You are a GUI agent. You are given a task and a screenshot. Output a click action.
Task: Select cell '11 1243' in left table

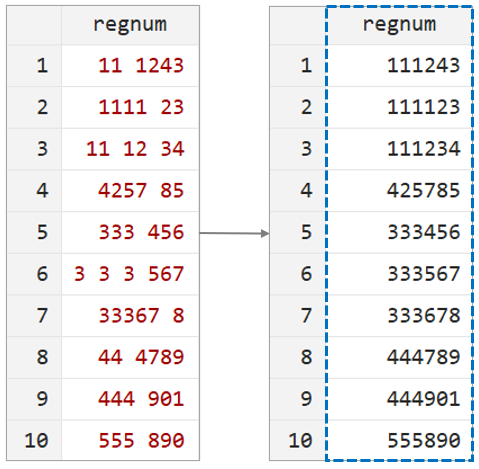pyautogui.click(x=130, y=66)
